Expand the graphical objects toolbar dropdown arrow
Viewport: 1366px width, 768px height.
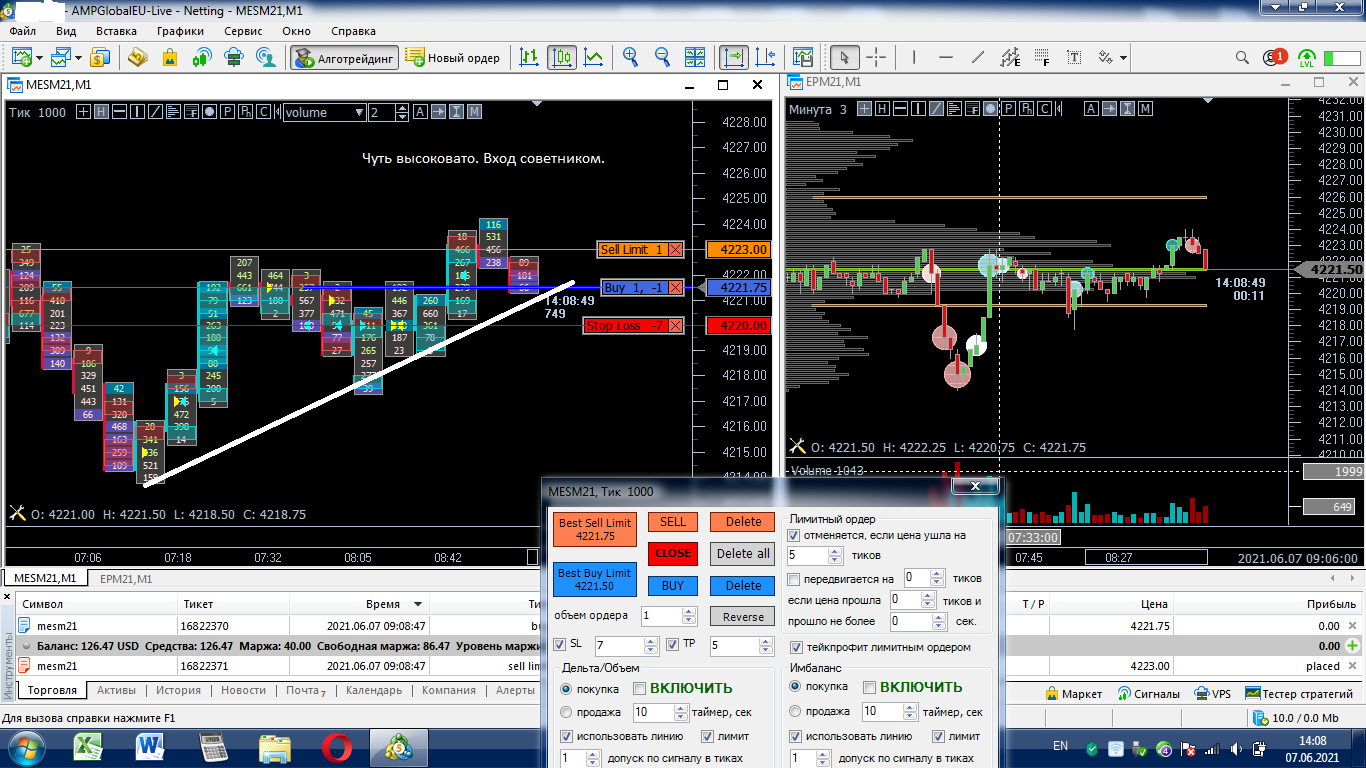tap(1124, 58)
